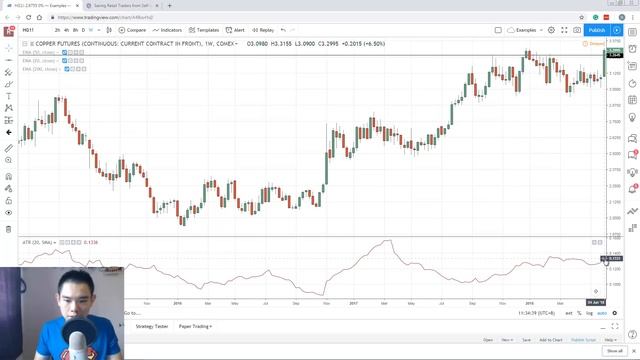Select the 4h timeframe
640x360 pixels.
pos(67,30)
